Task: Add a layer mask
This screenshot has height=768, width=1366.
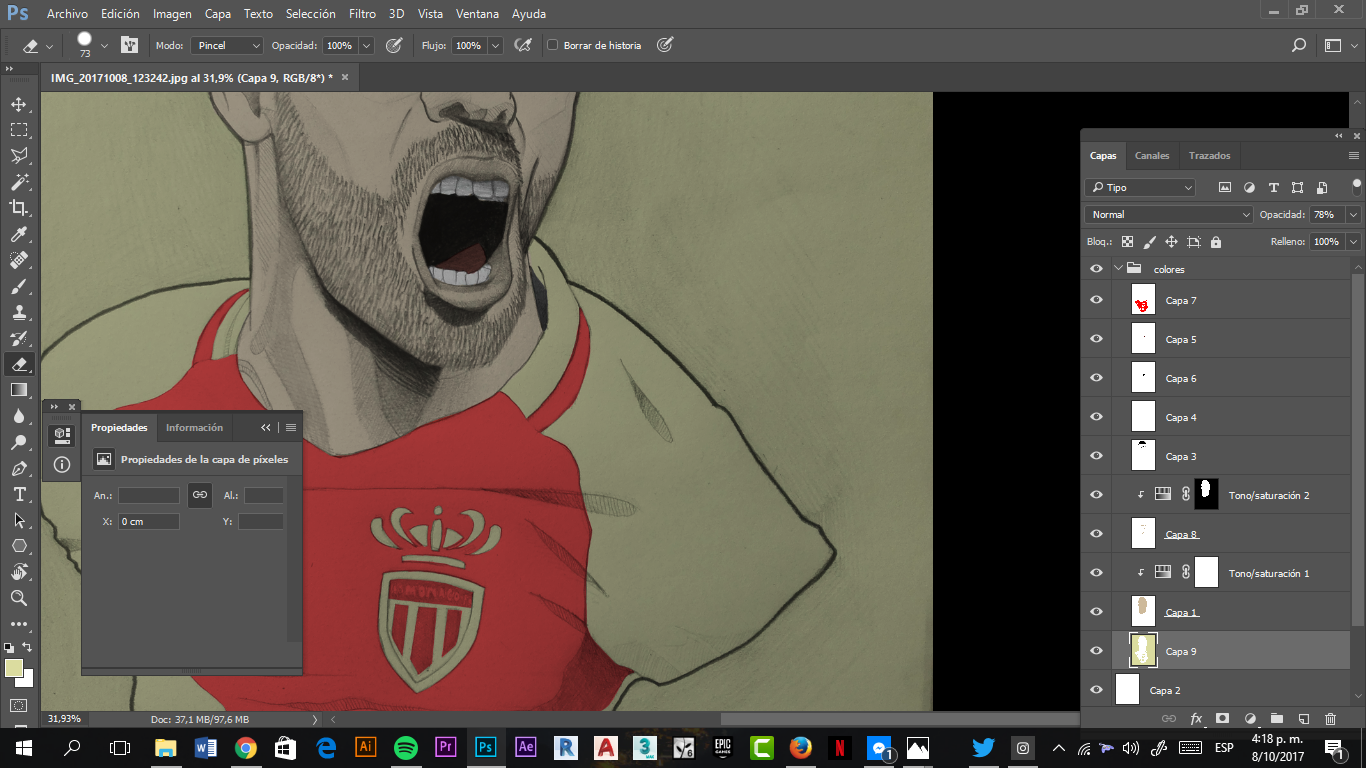Action: coord(1222,718)
